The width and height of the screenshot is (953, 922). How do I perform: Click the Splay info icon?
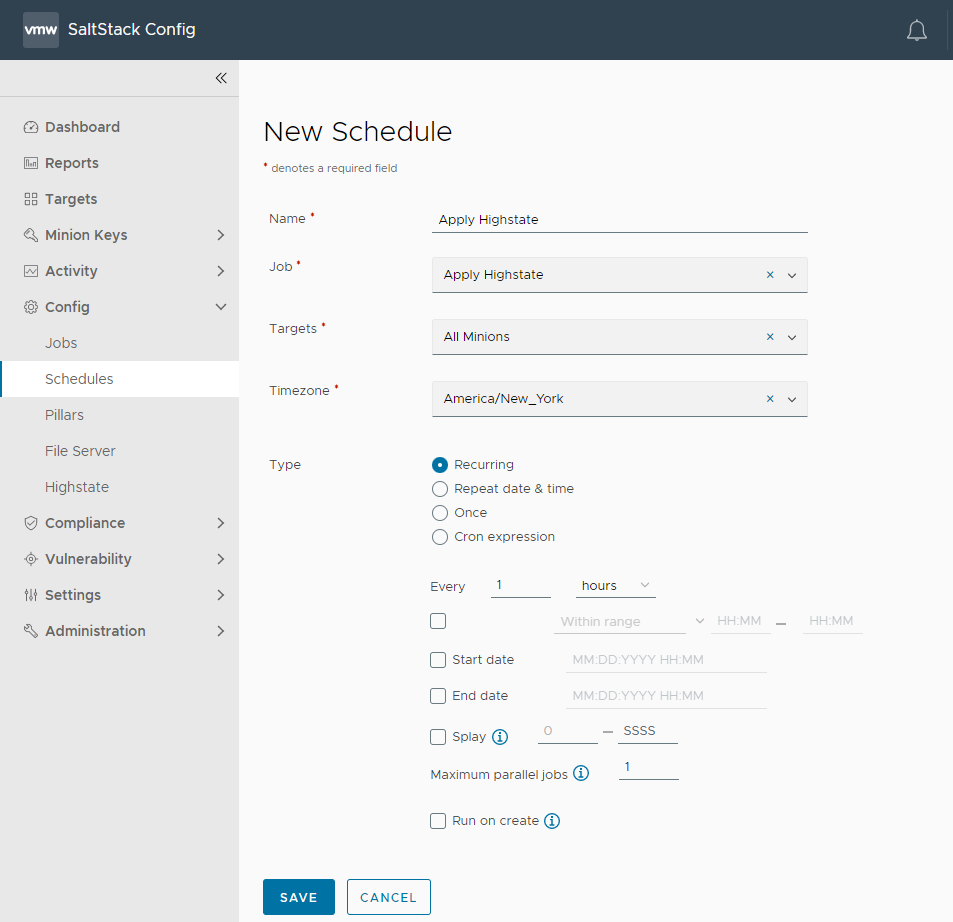[x=500, y=737]
